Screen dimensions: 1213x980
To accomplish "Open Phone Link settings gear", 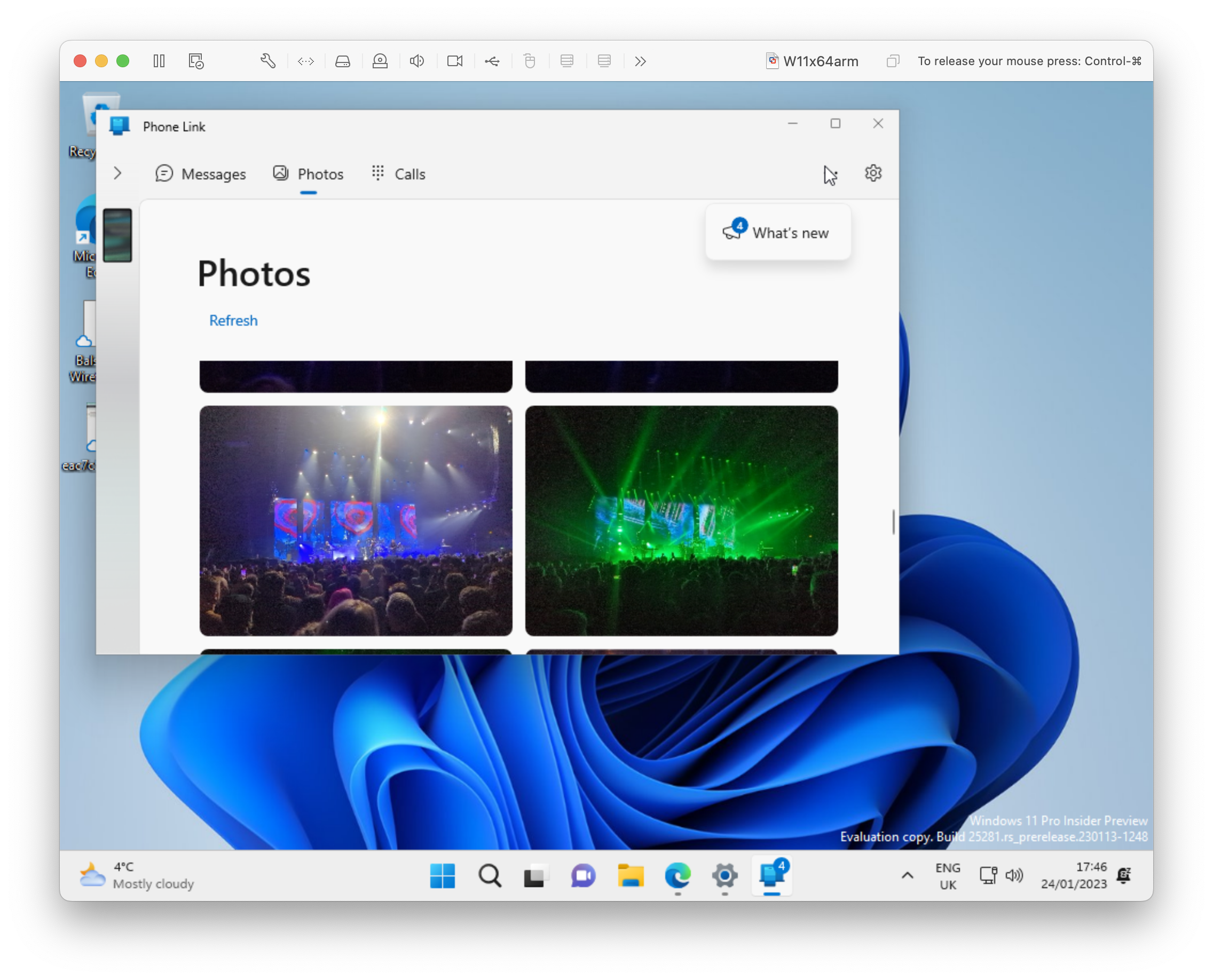I will [x=872, y=173].
